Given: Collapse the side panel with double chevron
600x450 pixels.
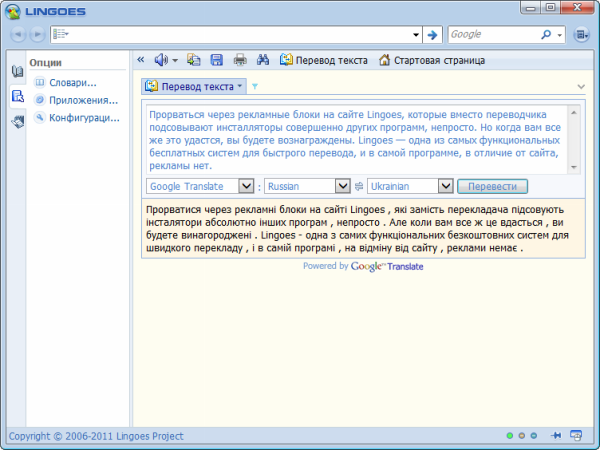Looking at the screenshot, I should click(141, 60).
